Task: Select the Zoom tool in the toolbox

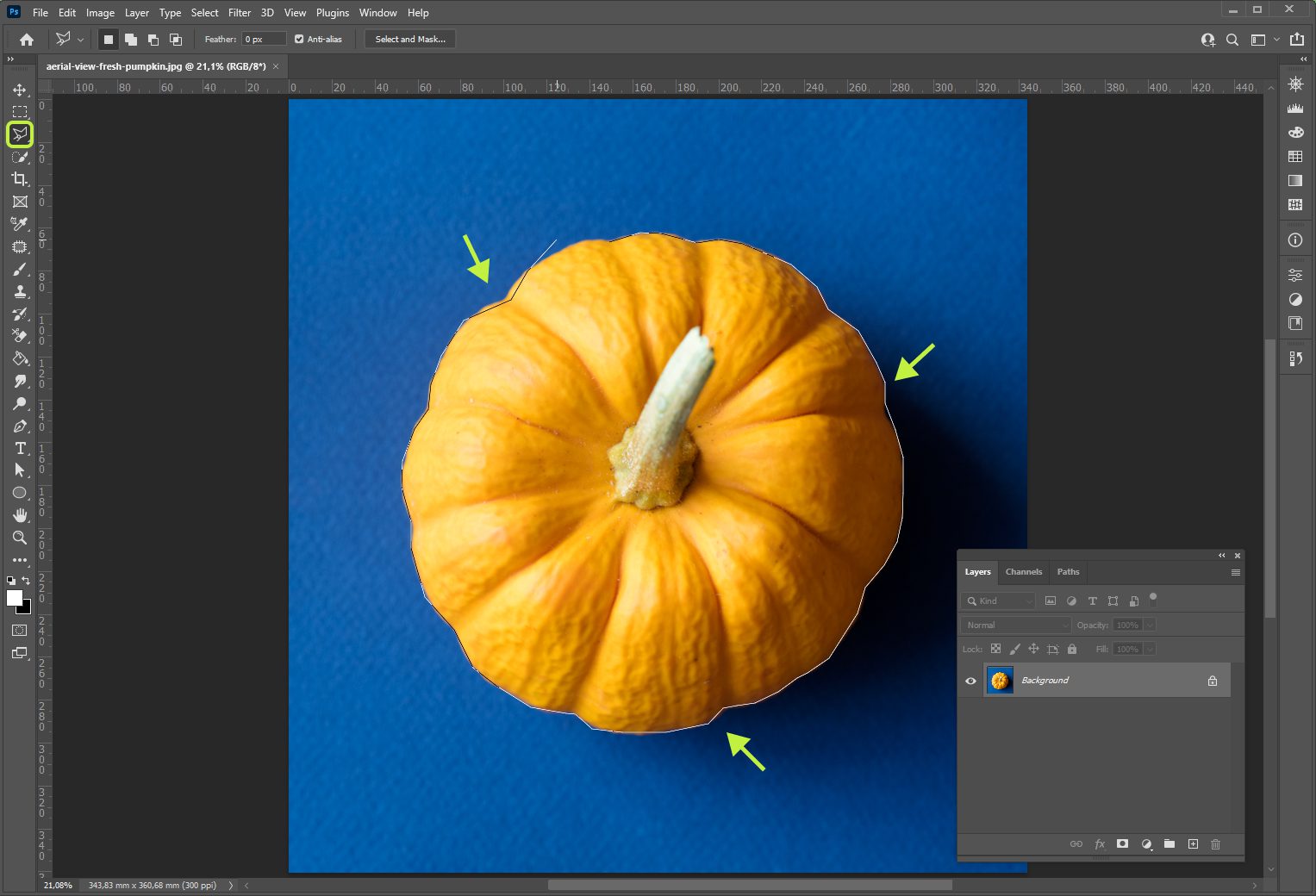Action: coord(19,538)
